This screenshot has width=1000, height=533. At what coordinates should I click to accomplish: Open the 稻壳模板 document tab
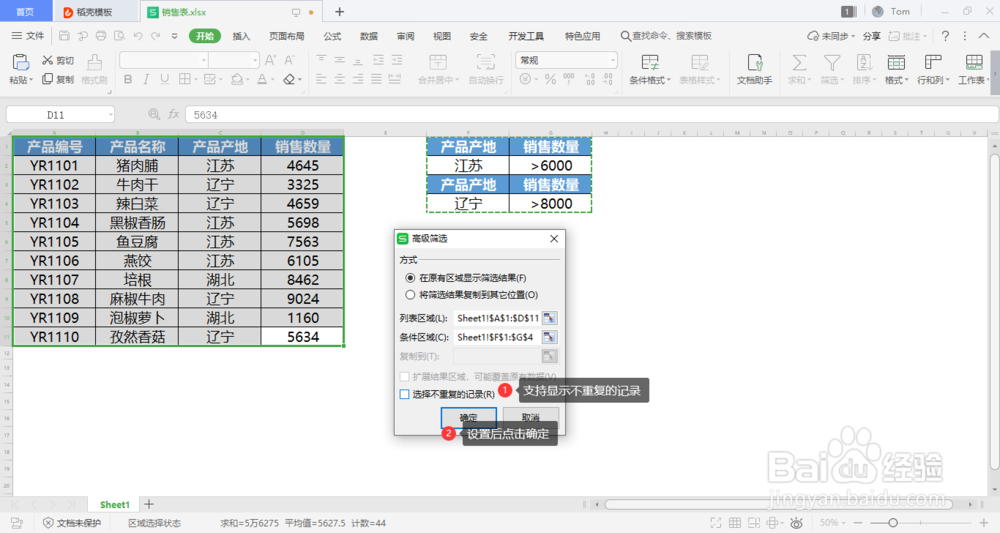point(94,12)
